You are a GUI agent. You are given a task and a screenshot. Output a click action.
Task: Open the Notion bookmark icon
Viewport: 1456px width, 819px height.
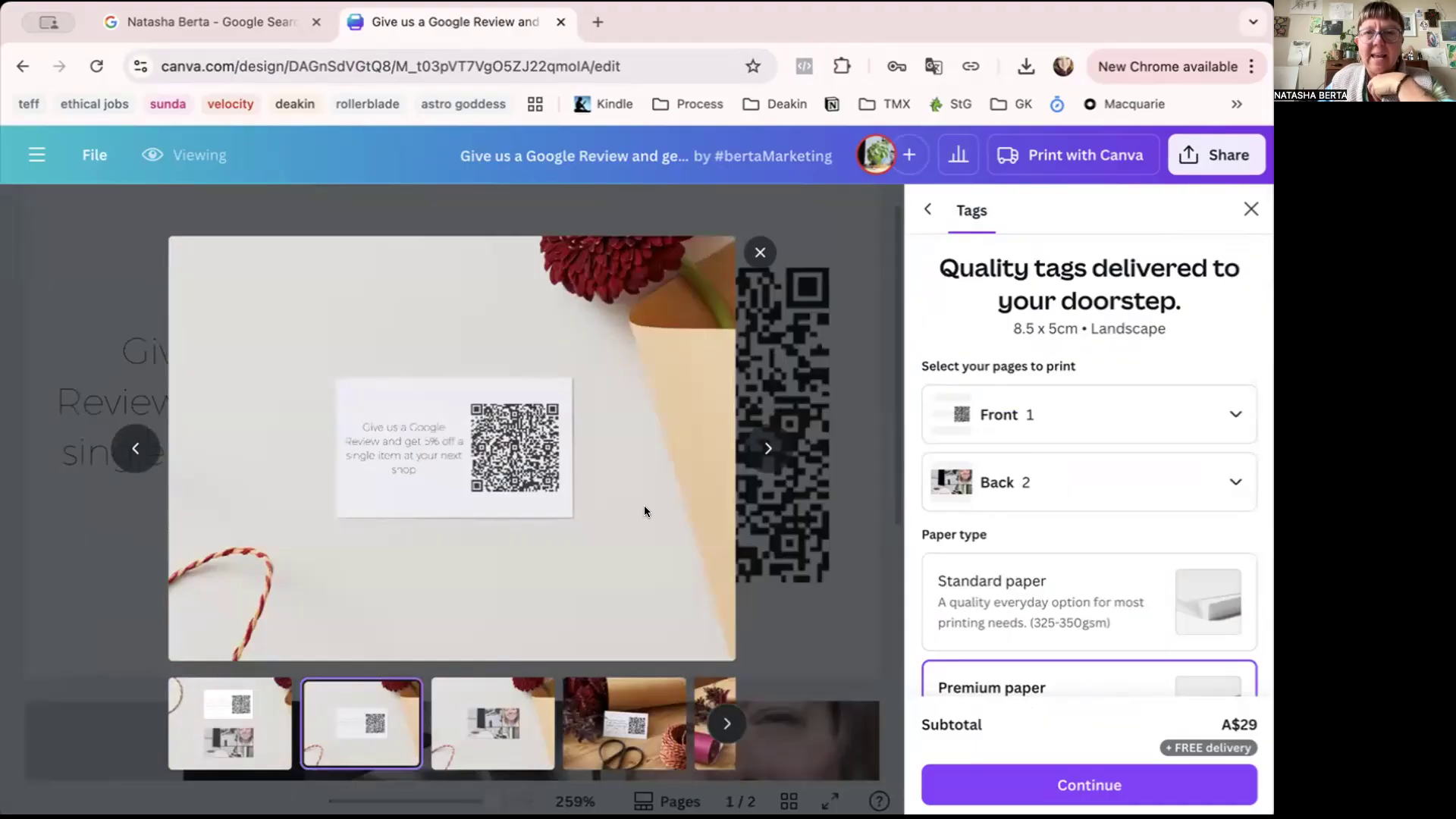[x=832, y=104]
